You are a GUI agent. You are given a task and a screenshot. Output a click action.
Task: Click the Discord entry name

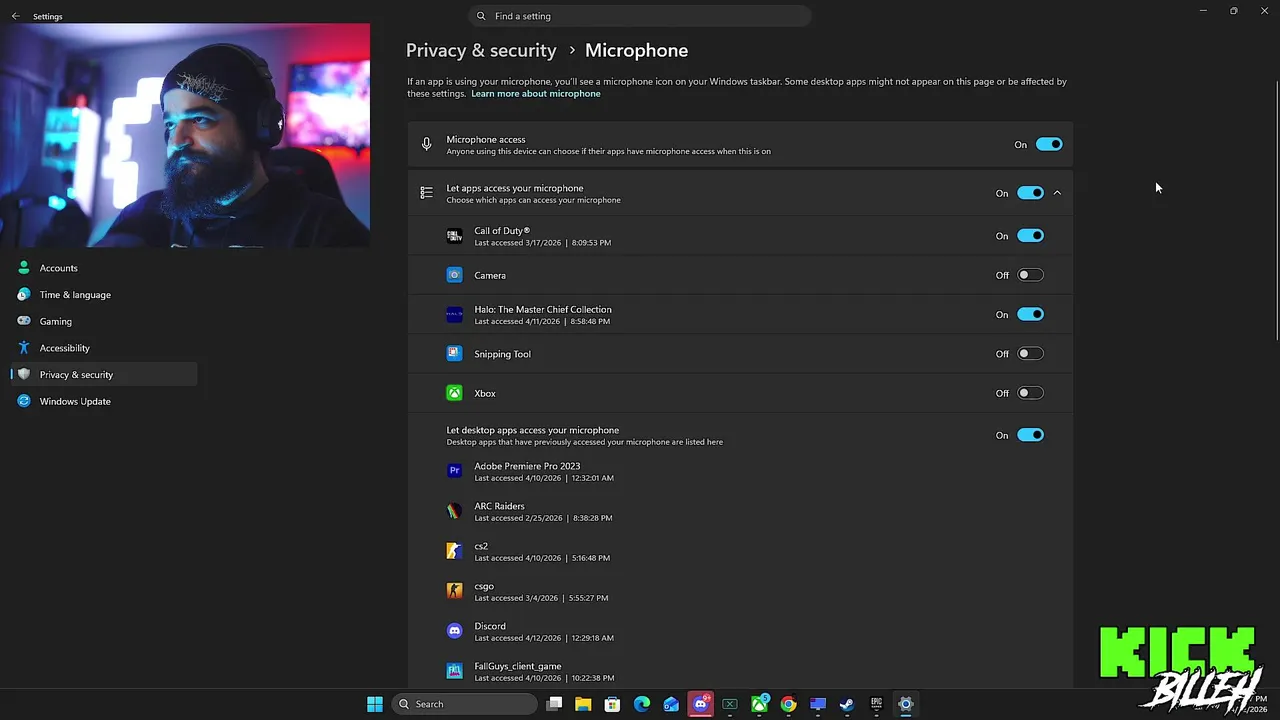point(490,626)
